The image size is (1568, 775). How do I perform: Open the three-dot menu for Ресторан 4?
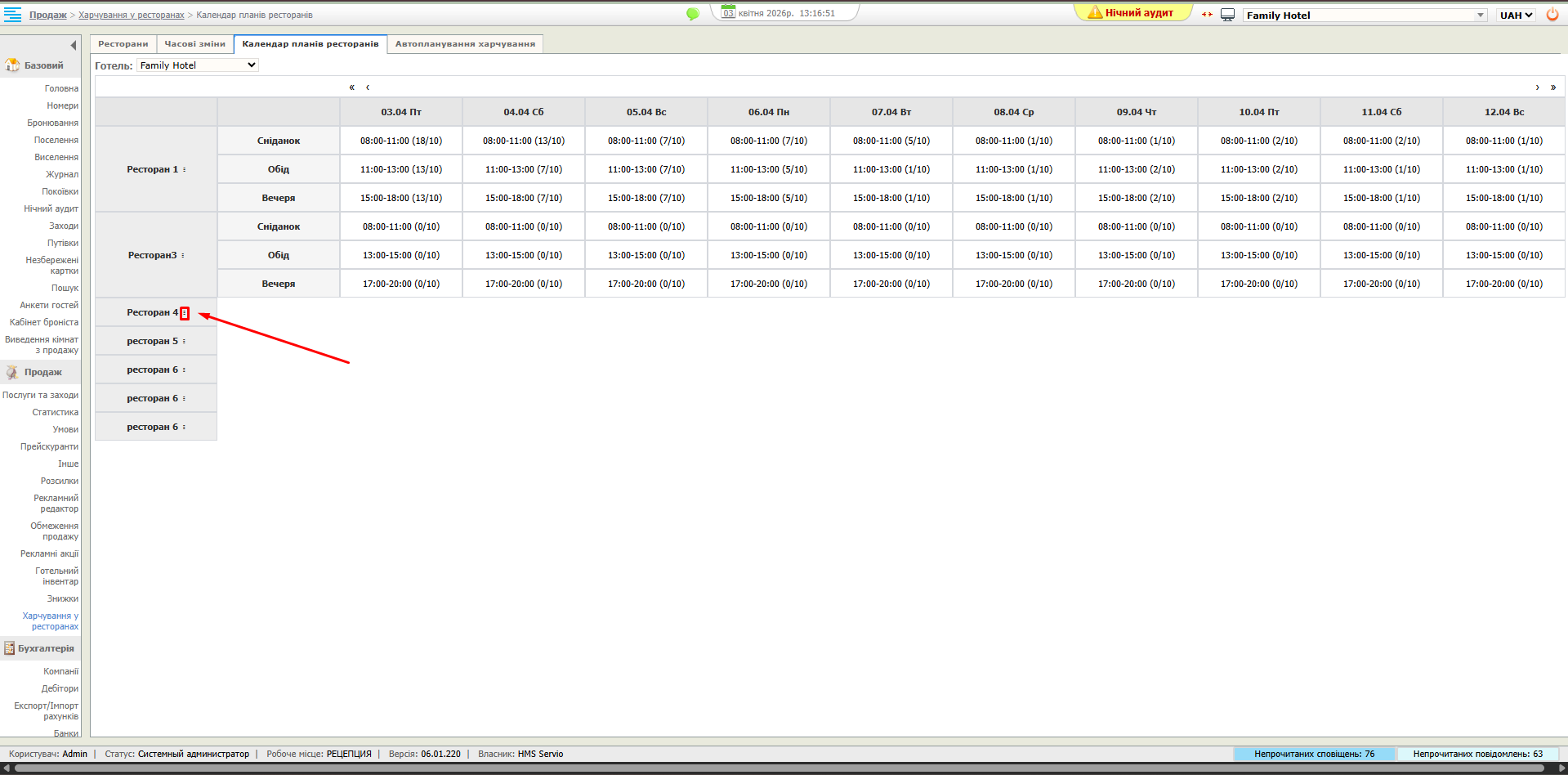pos(185,313)
